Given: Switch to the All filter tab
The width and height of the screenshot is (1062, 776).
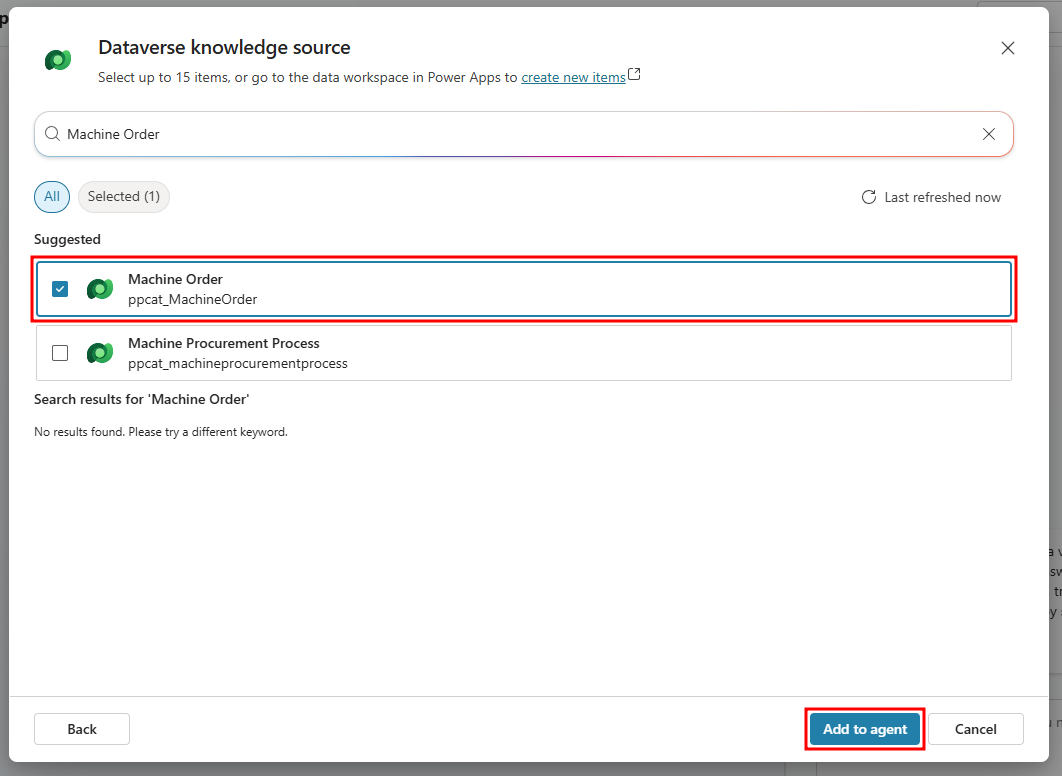Looking at the screenshot, I should pos(52,196).
